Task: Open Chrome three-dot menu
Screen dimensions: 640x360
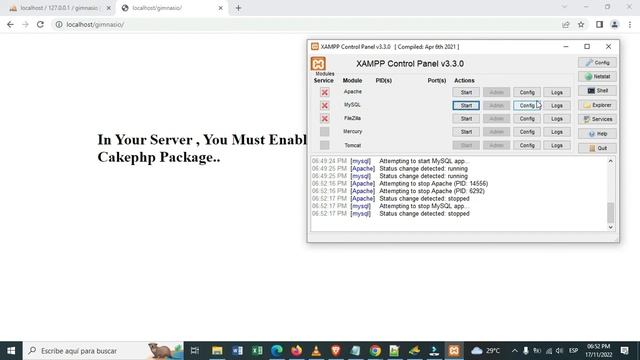Action: [x=630, y=24]
